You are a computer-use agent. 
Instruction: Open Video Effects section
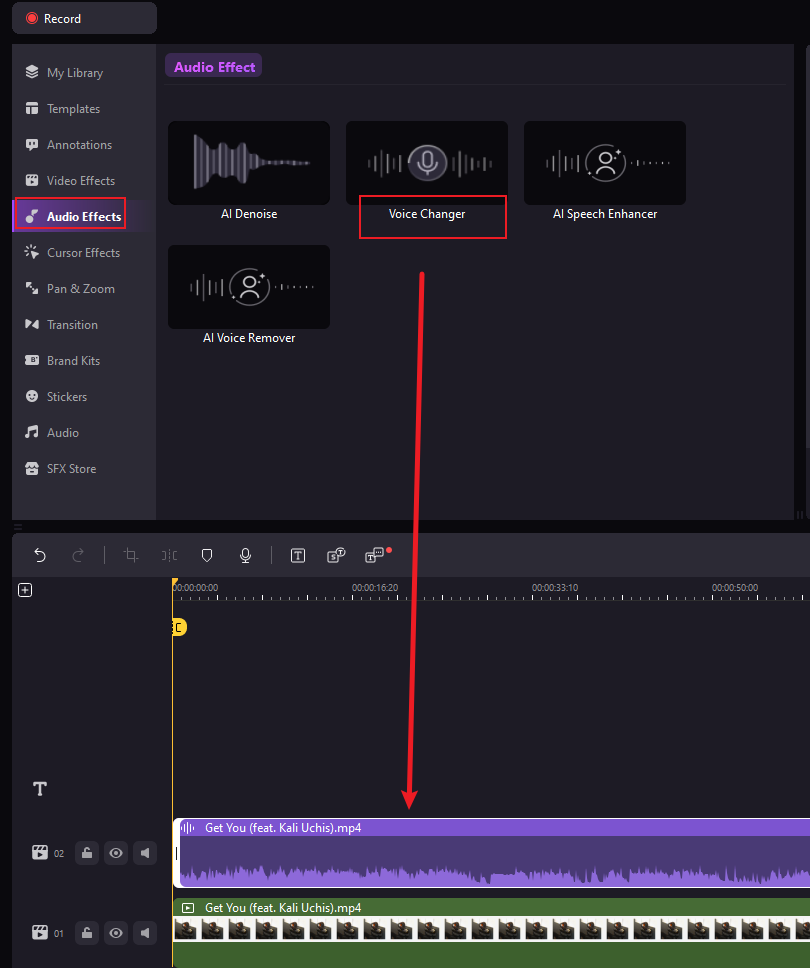coord(80,180)
